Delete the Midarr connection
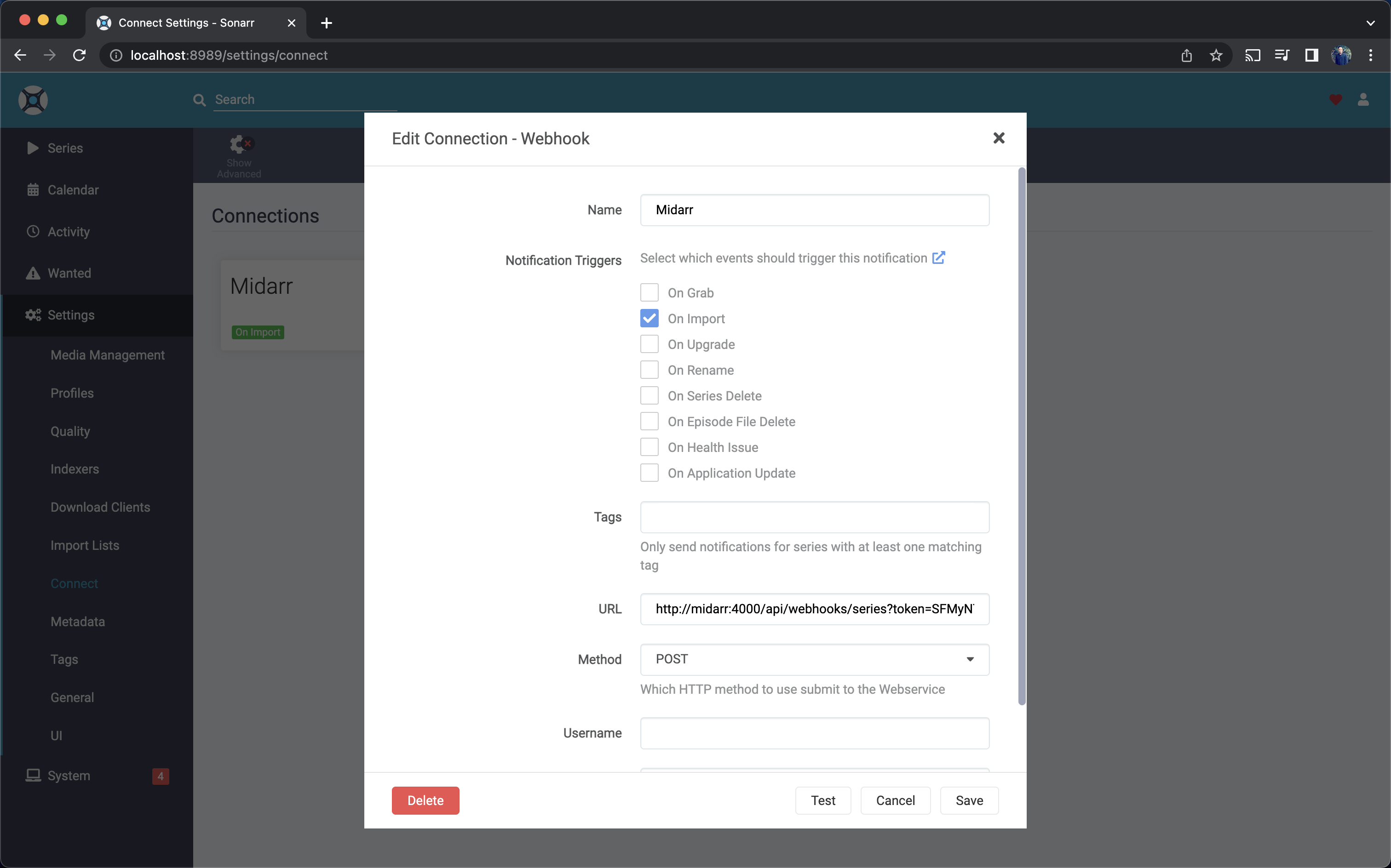1391x868 pixels. (x=425, y=799)
